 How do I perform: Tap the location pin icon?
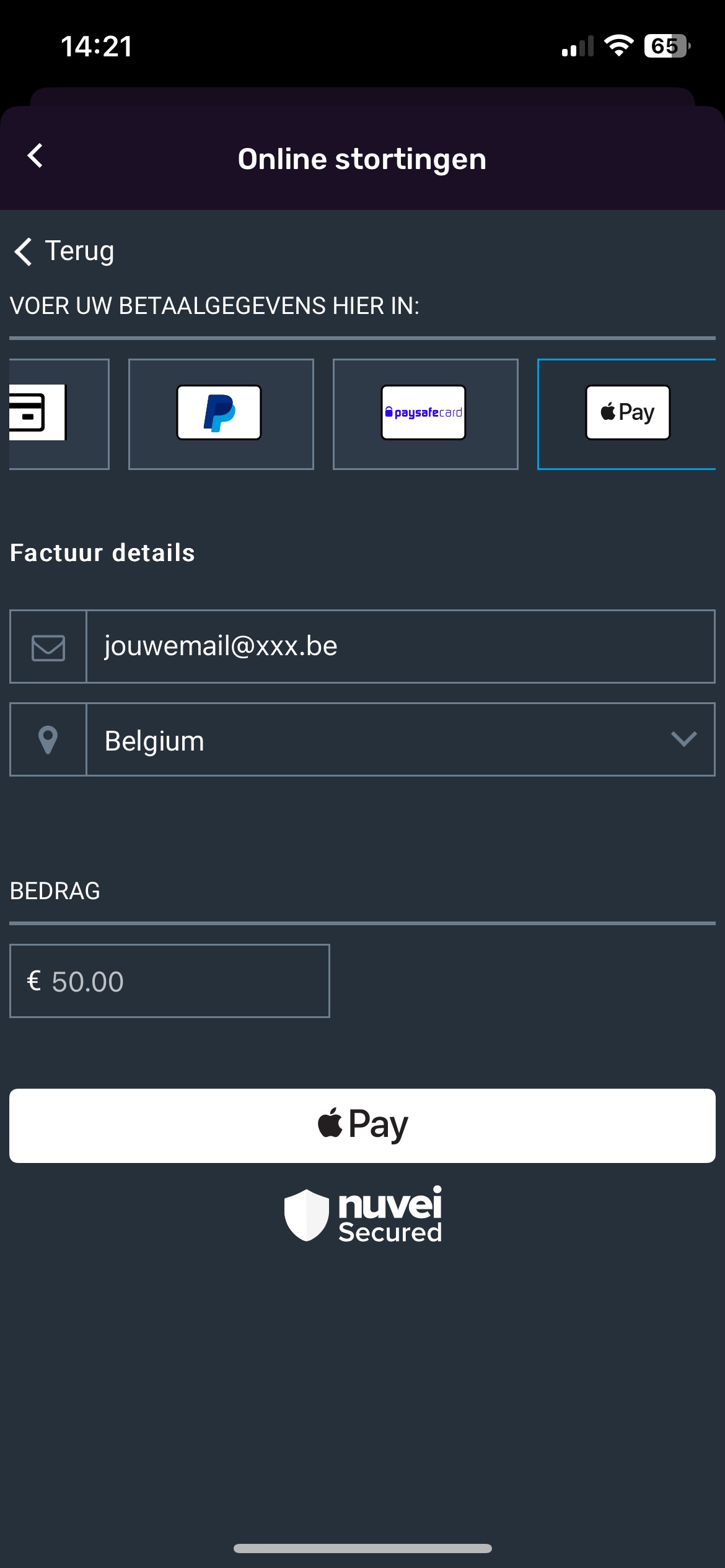(x=48, y=739)
